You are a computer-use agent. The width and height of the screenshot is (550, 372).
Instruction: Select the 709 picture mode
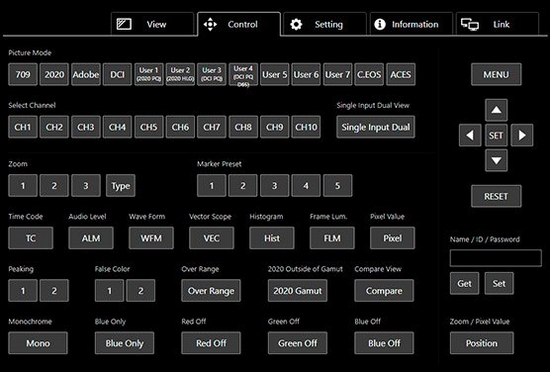point(23,74)
